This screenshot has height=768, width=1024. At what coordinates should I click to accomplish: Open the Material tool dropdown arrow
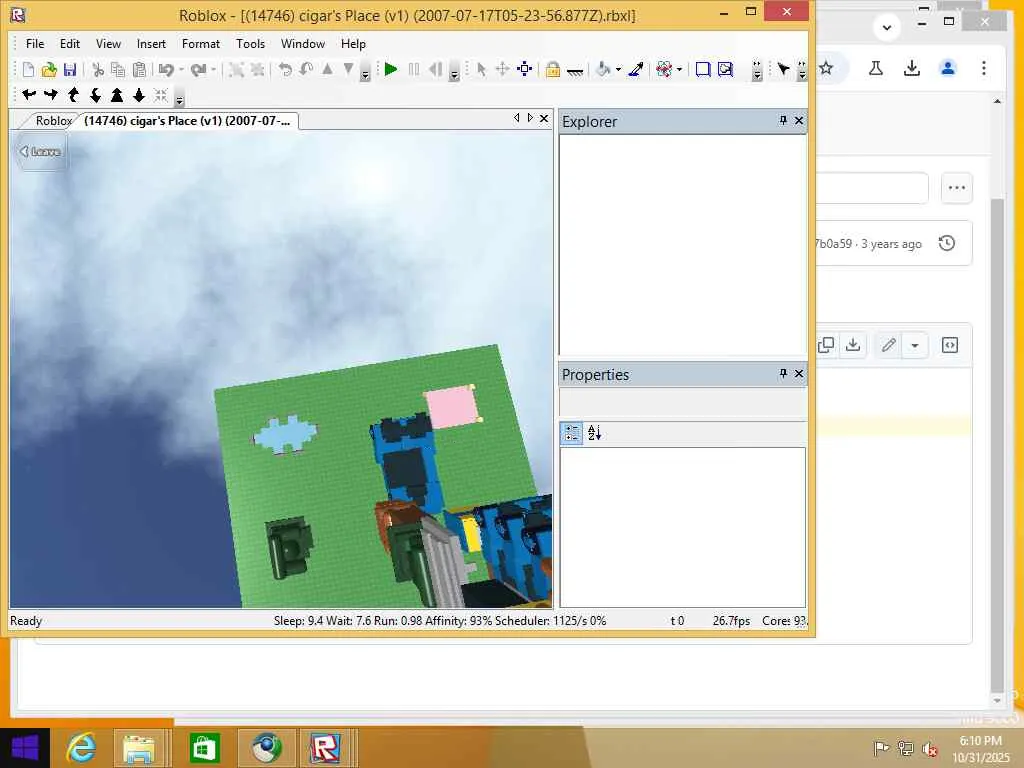click(x=680, y=69)
